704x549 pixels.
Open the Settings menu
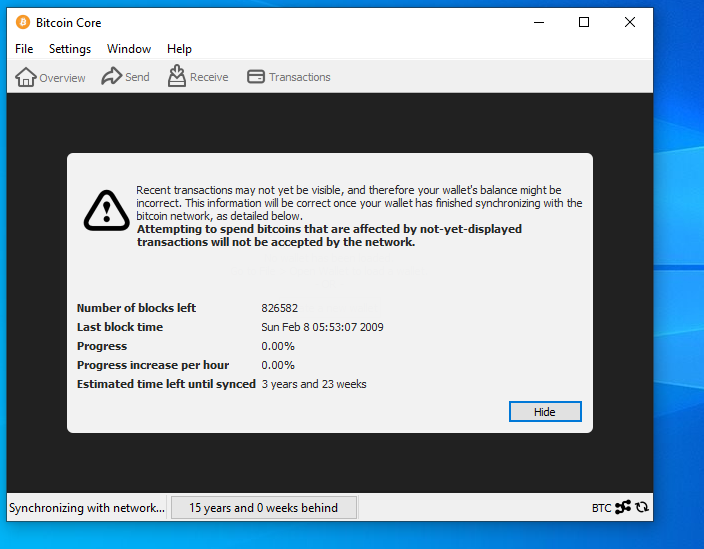point(70,48)
